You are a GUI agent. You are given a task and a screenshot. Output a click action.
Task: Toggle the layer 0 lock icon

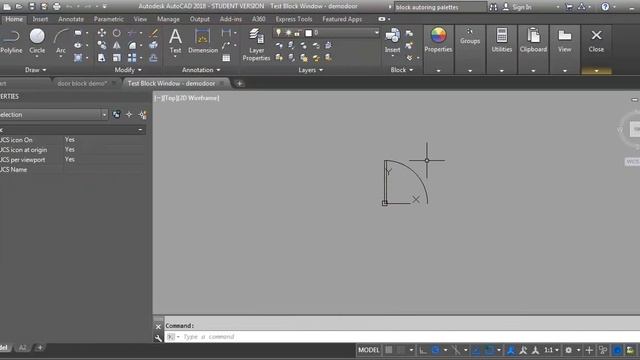point(297,33)
